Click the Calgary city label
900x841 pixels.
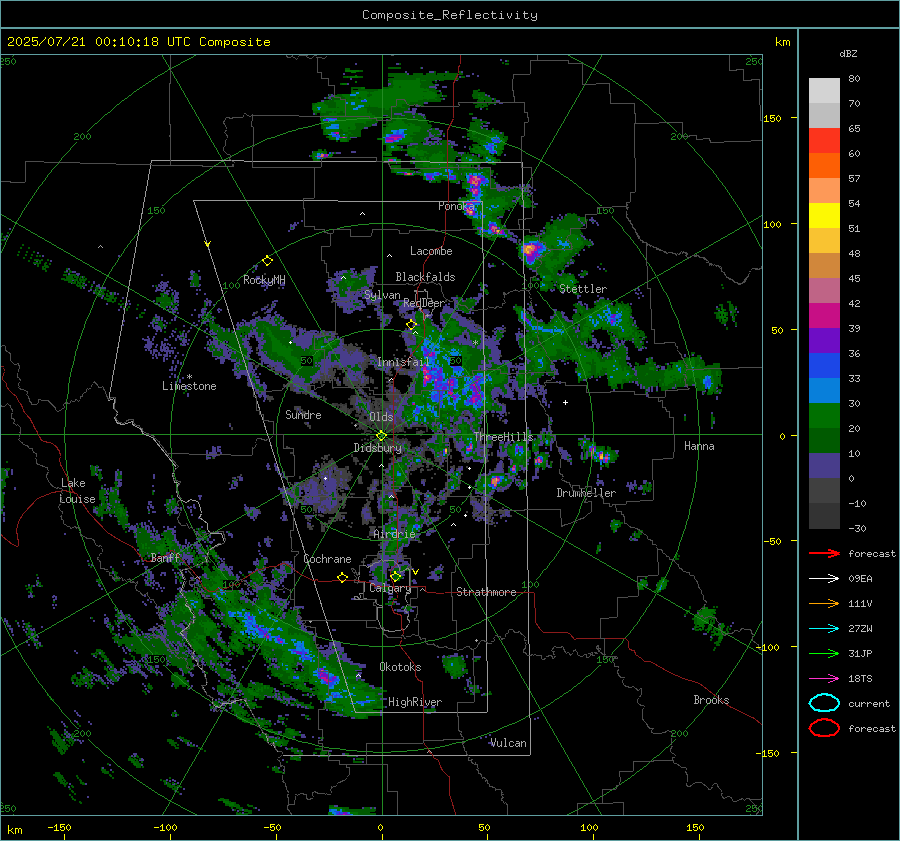390,588
